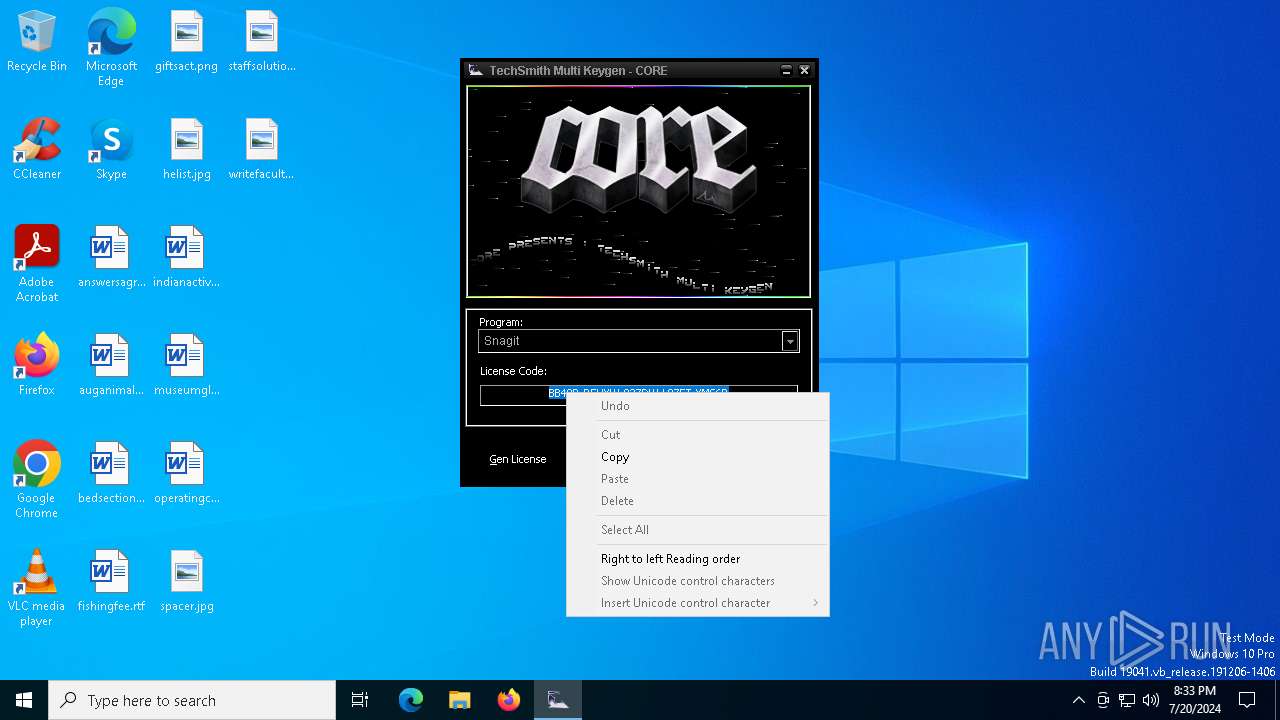The height and width of the screenshot is (720, 1280).
Task: Click the Gen License button
Action: click(517, 459)
